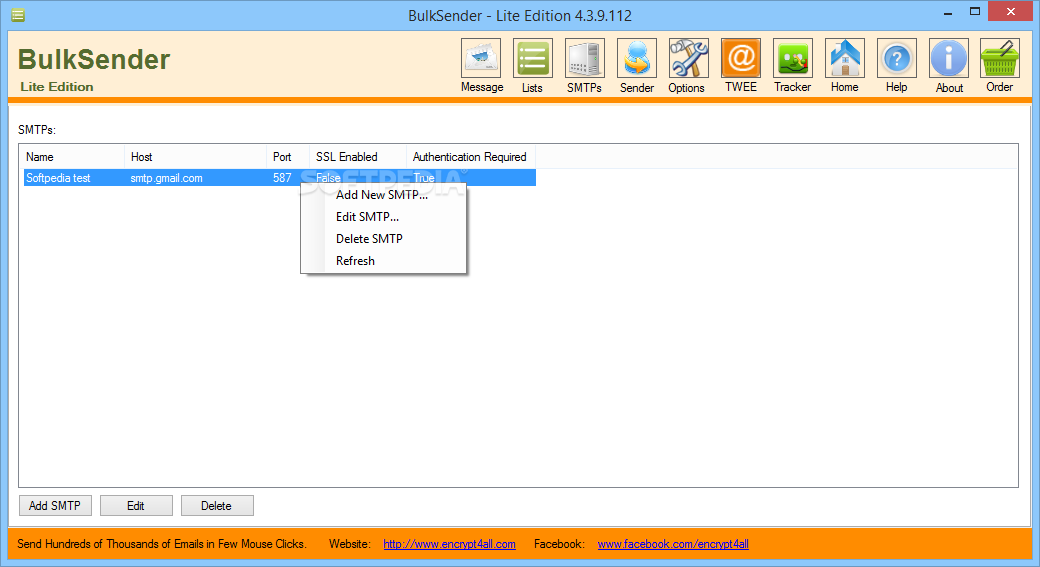This screenshot has width=1040, height=567.
Task: Close the BulkSender window
Action: point(1011,11)
